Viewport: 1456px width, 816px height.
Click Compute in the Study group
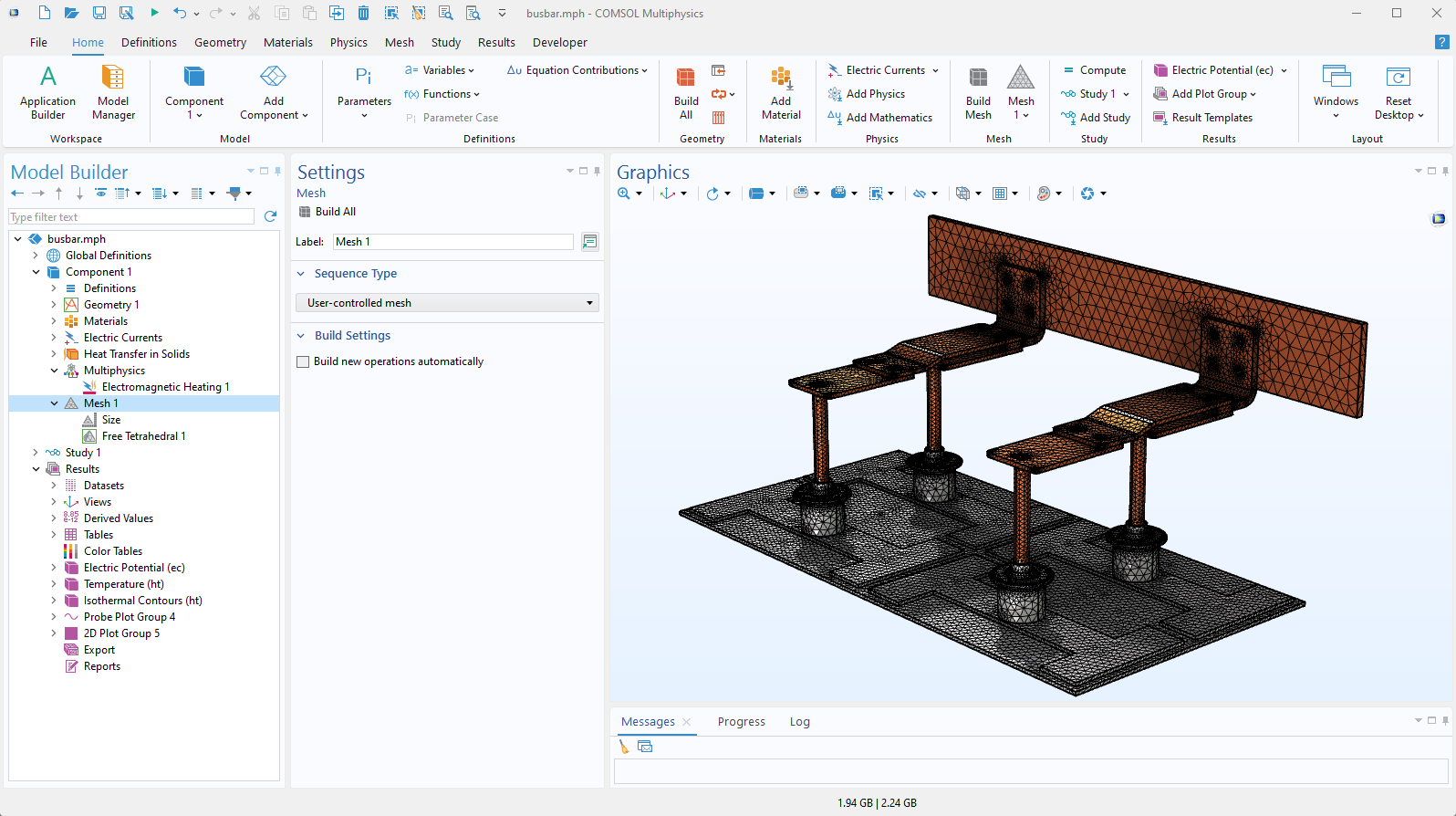coord(1094,70)
